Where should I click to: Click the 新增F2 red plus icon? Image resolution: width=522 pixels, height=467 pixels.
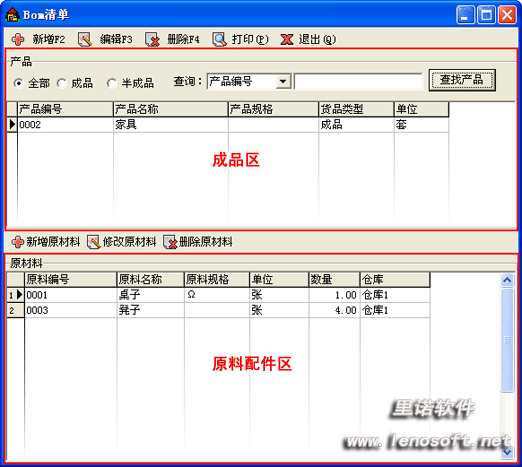pyautogui.click(x=18, y=39)
